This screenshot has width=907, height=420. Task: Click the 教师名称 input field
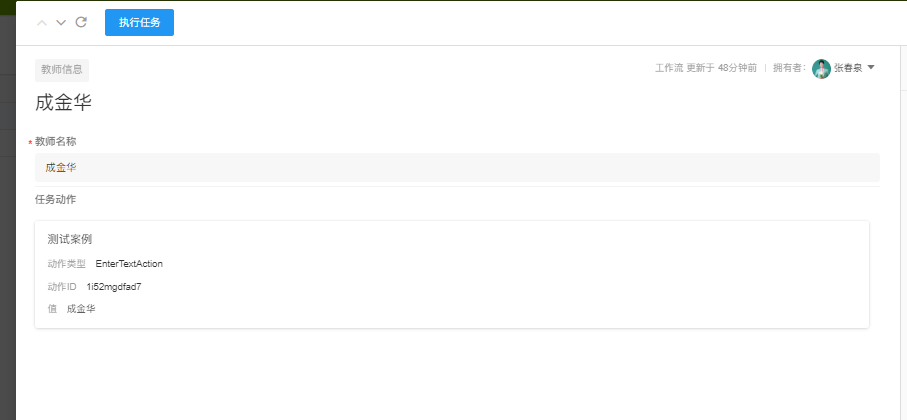coord(457,167)
